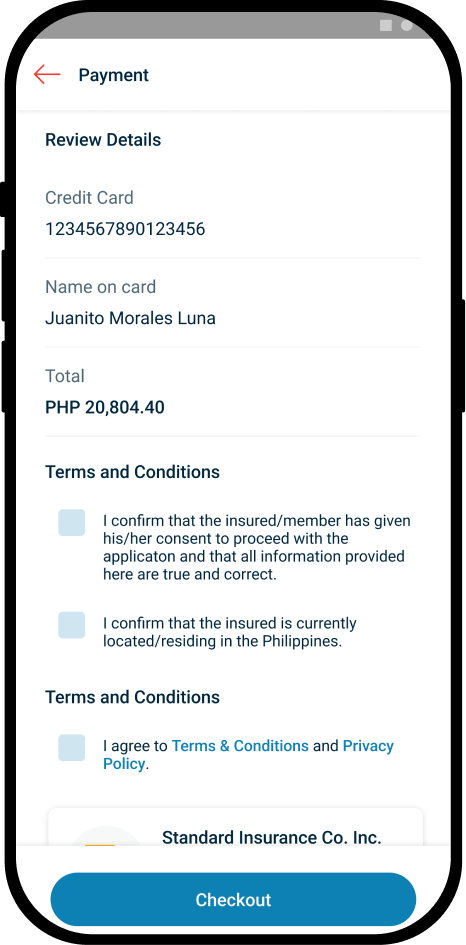Open the Privacy Policy link
Viewport: 466px width, 945px height.
[x=248, y=755]
